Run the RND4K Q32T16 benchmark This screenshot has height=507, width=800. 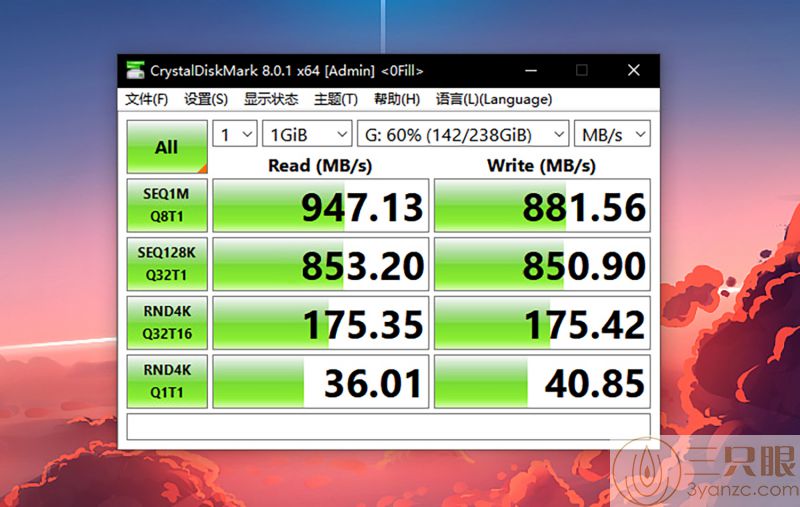tap(167, 322)
